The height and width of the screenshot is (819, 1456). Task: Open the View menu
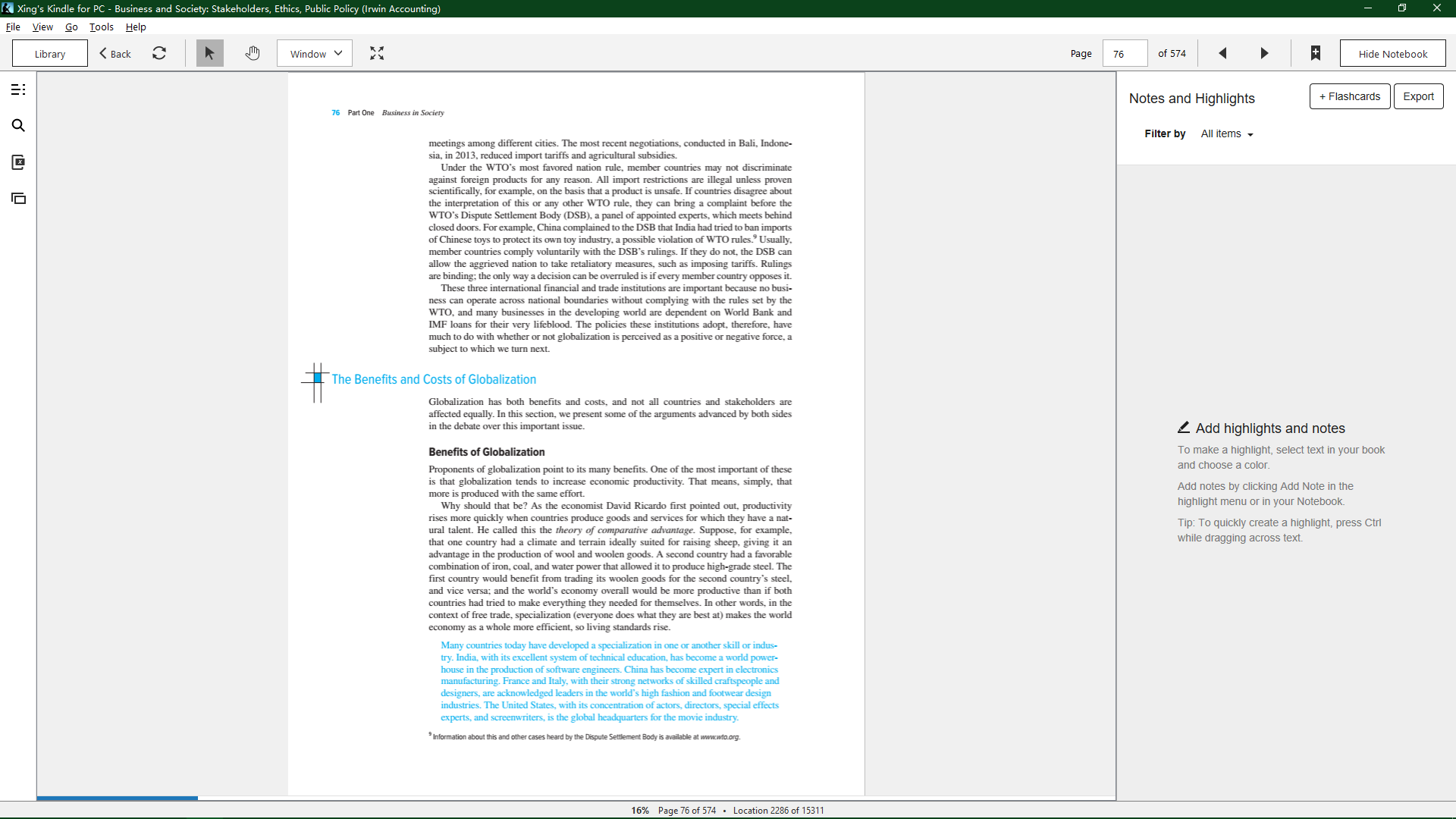[x=42, y=27]
